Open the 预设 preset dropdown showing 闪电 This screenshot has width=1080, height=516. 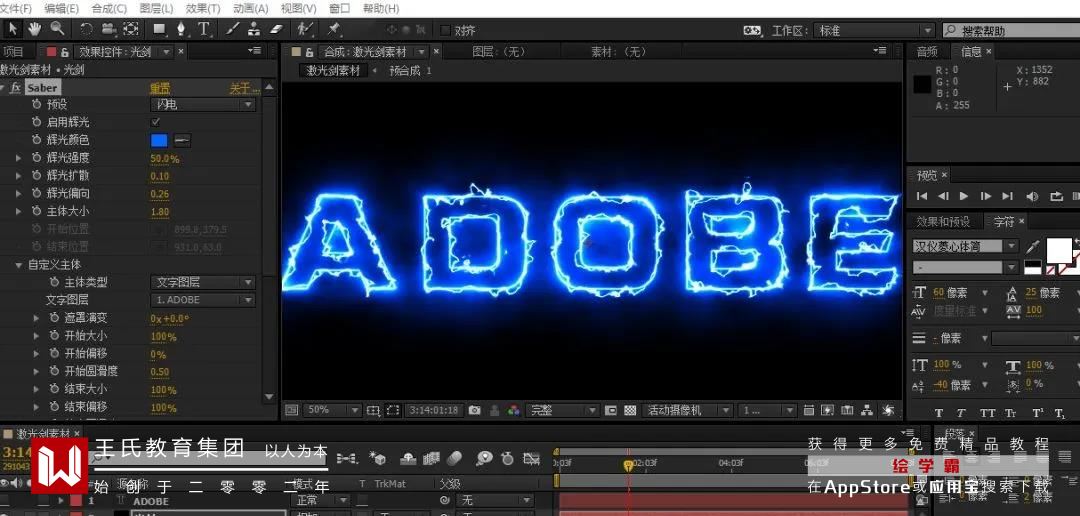(203, 105)
